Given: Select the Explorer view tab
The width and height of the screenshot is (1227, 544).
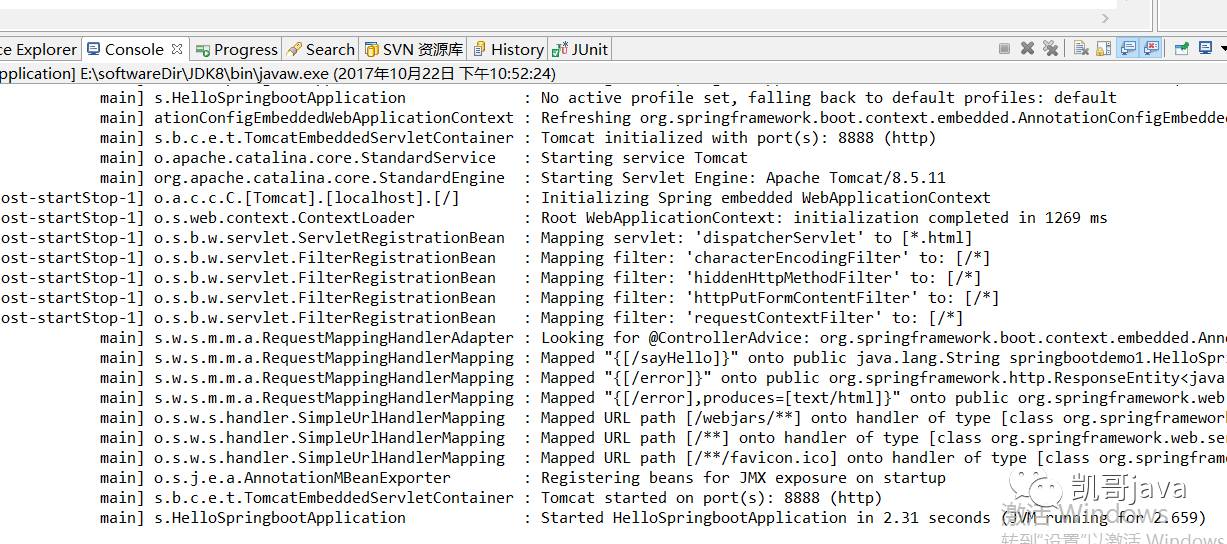Looking at the screenshot, I should [x=39, y=49].
